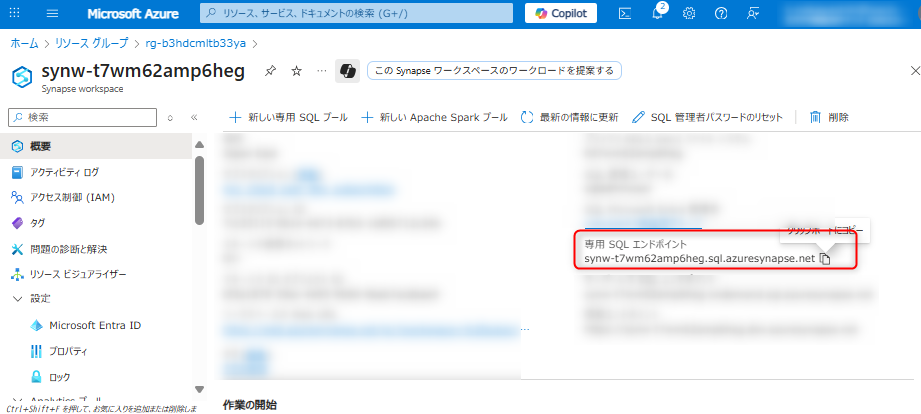Image resolution: width=921 pixels, height=414 pixels.
Task: Click the wrench diagnose icon in sidebar
Action: pos(17,249)
